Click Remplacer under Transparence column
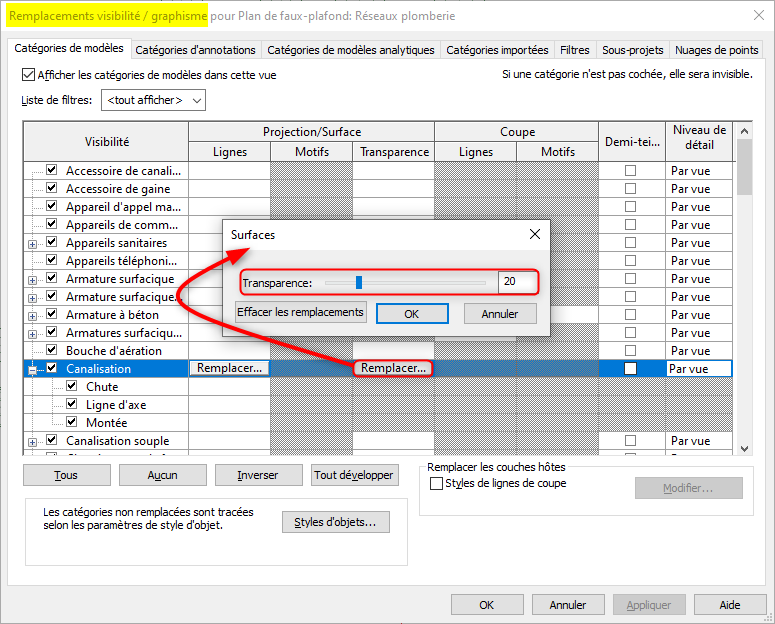This screenshot has height=624, width=775. (393, 368)
